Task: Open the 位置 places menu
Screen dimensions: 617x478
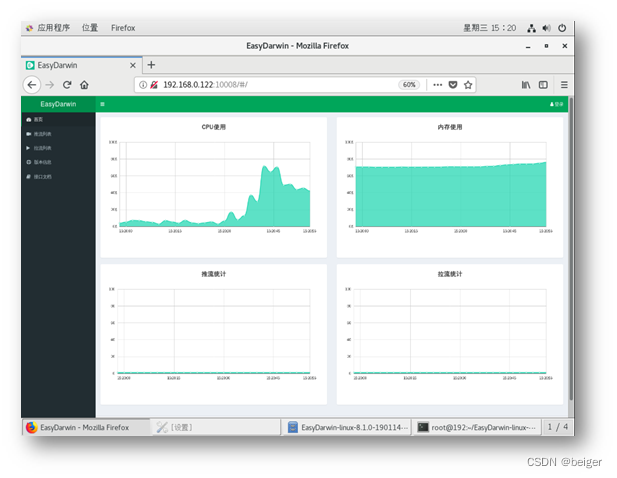Action: pos(90,28)
